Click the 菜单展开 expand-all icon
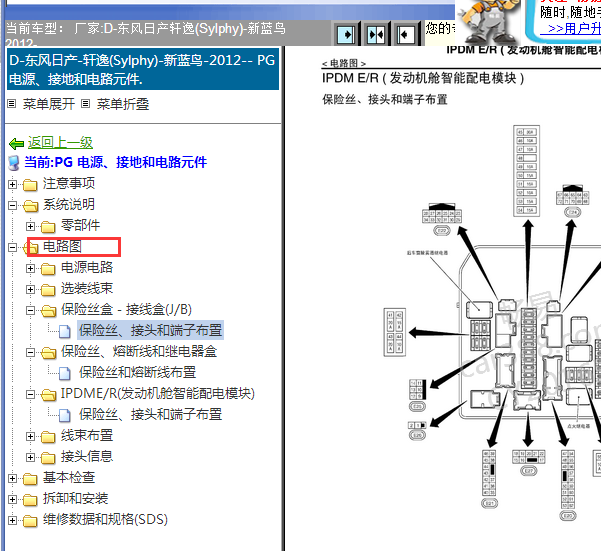601x551 pixels. point(12,103)
